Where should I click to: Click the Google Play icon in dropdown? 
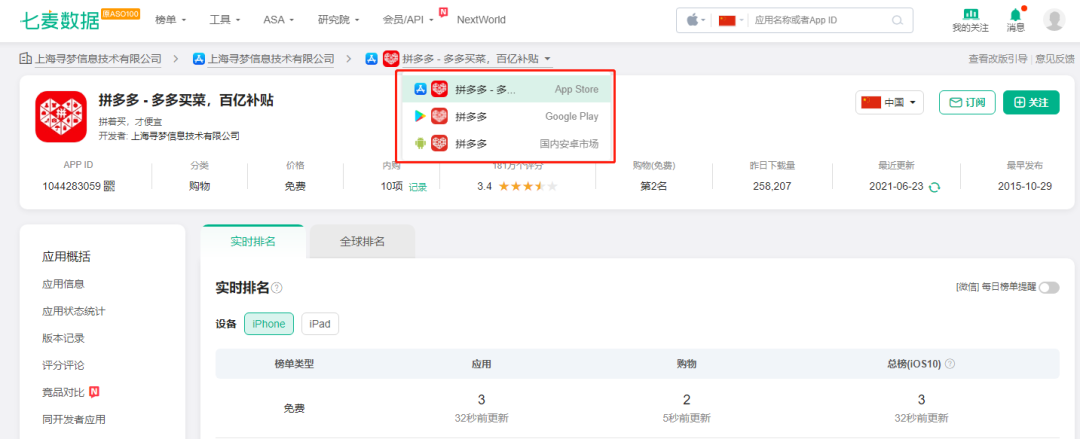coord(419,116)
